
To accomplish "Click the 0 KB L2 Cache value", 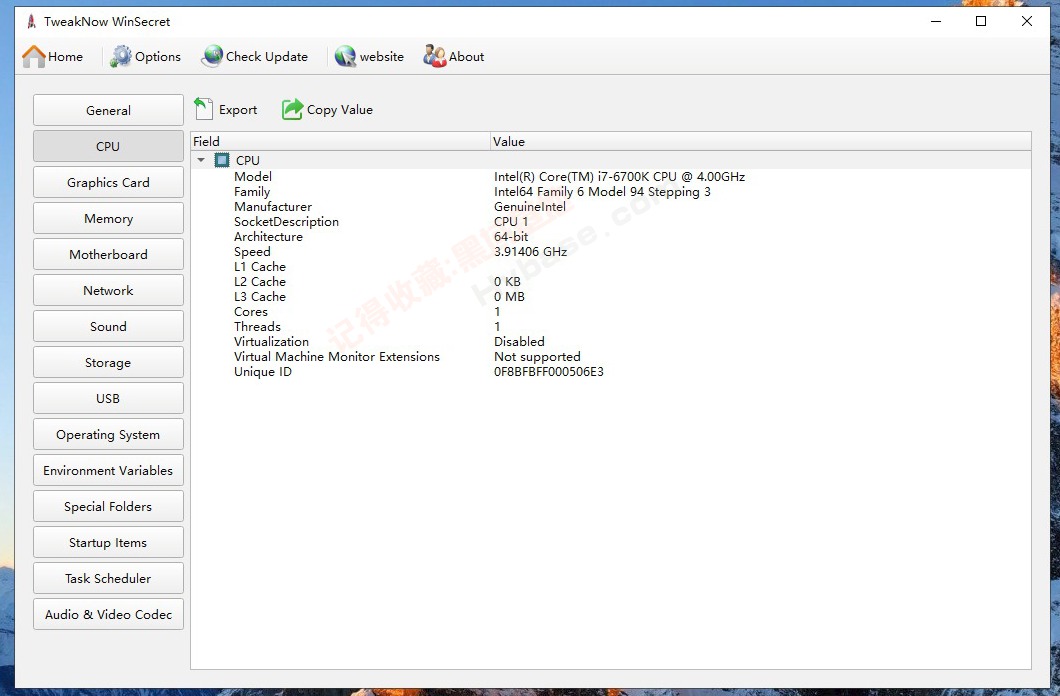I will 508,282.
